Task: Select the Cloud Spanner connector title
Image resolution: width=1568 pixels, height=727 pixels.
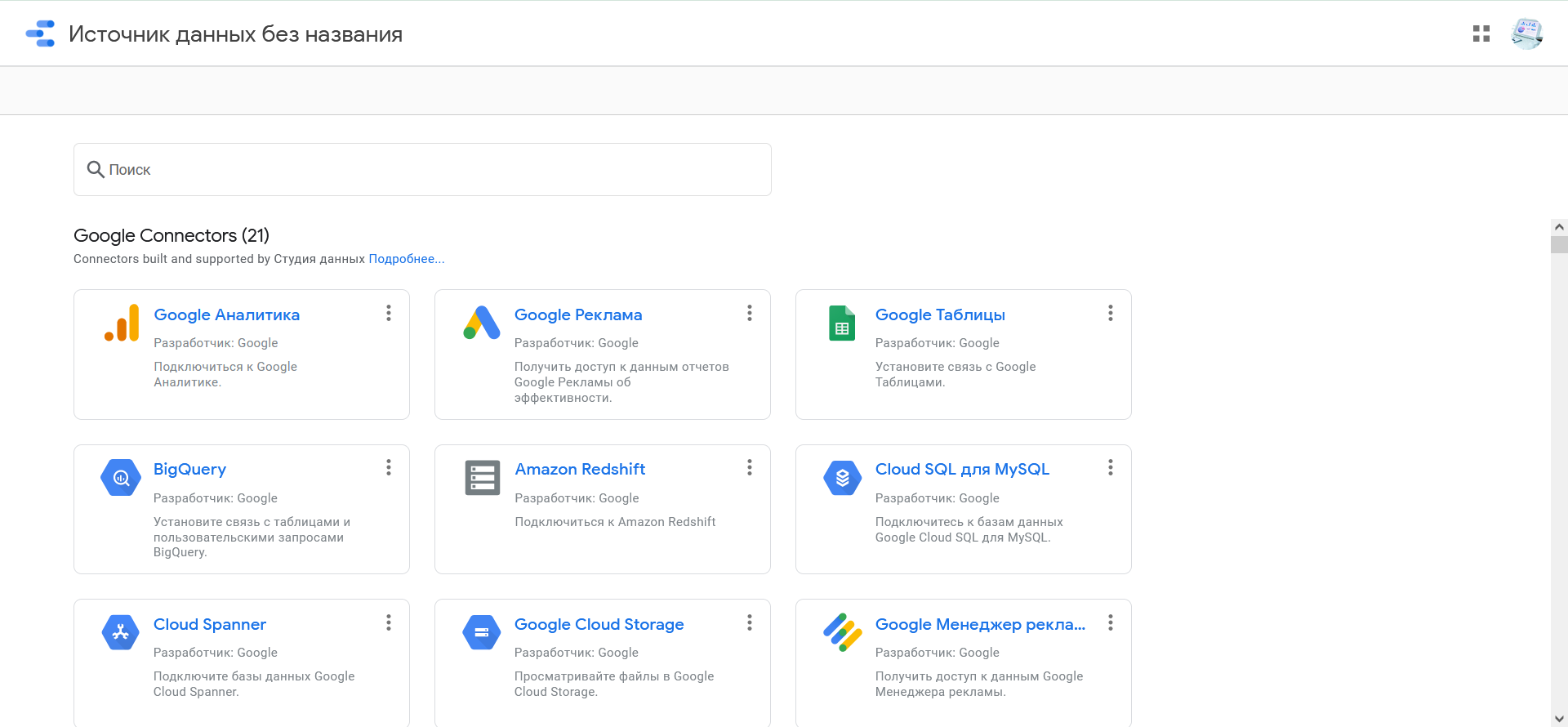Action: tap(210, 624)
